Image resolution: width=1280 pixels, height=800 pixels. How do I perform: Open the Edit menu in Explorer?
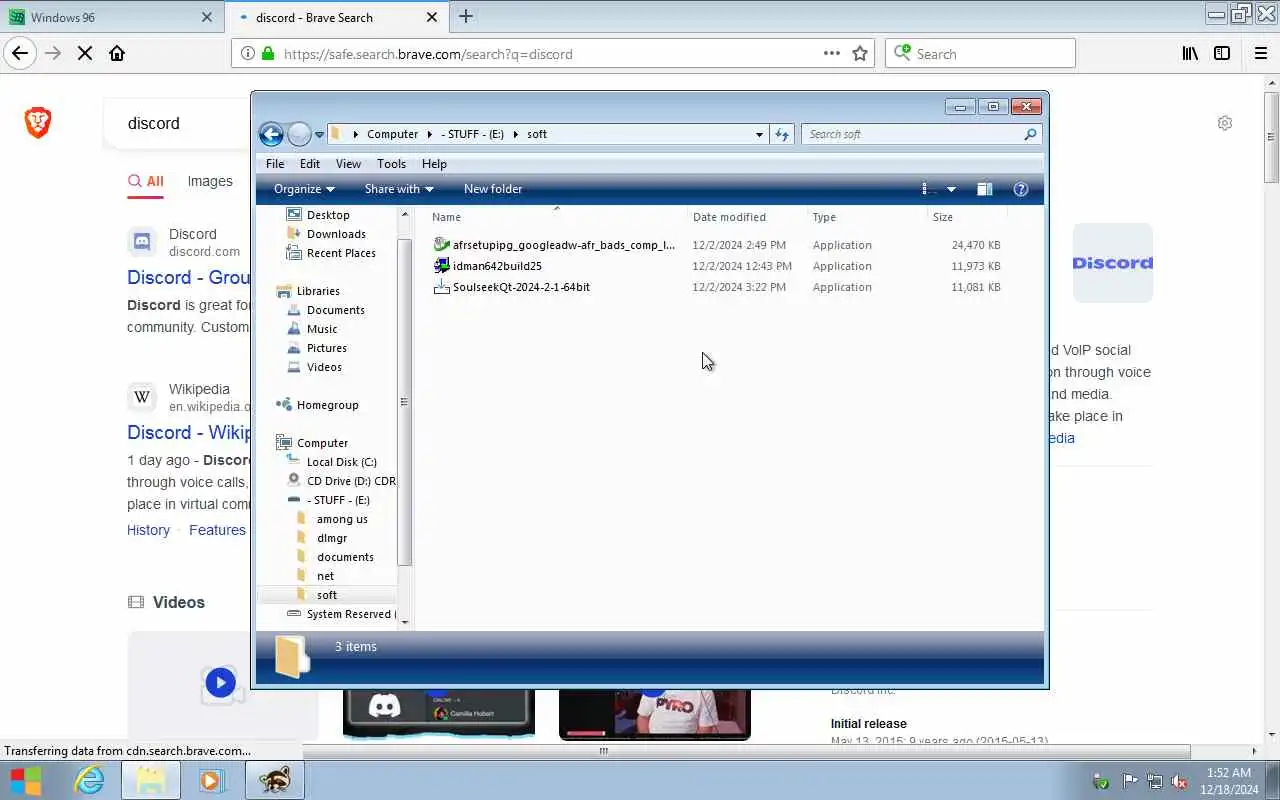click(310, 164)
